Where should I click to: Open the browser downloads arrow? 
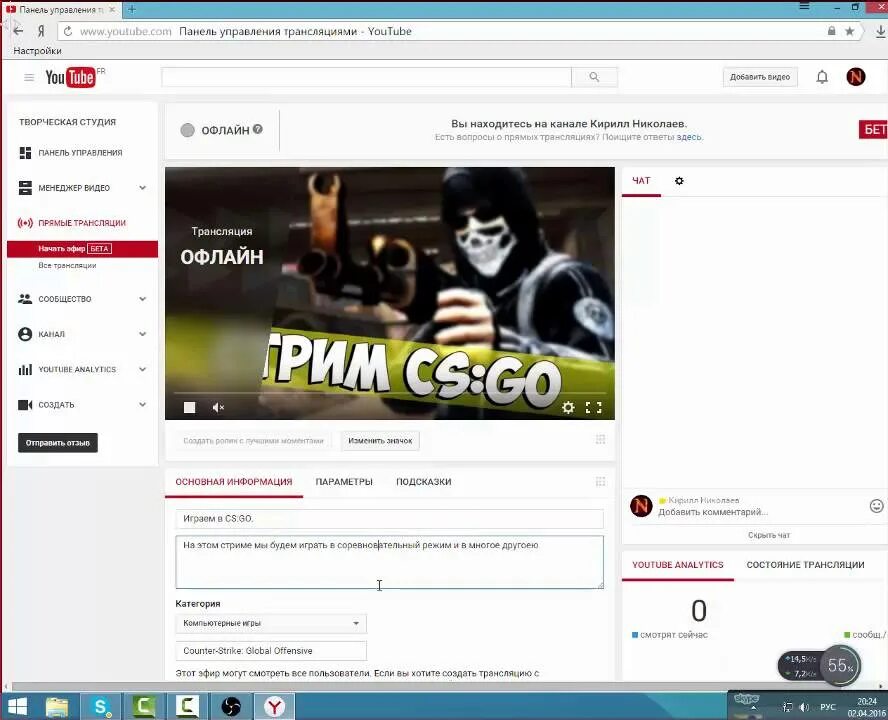click(x=880, y=32)
